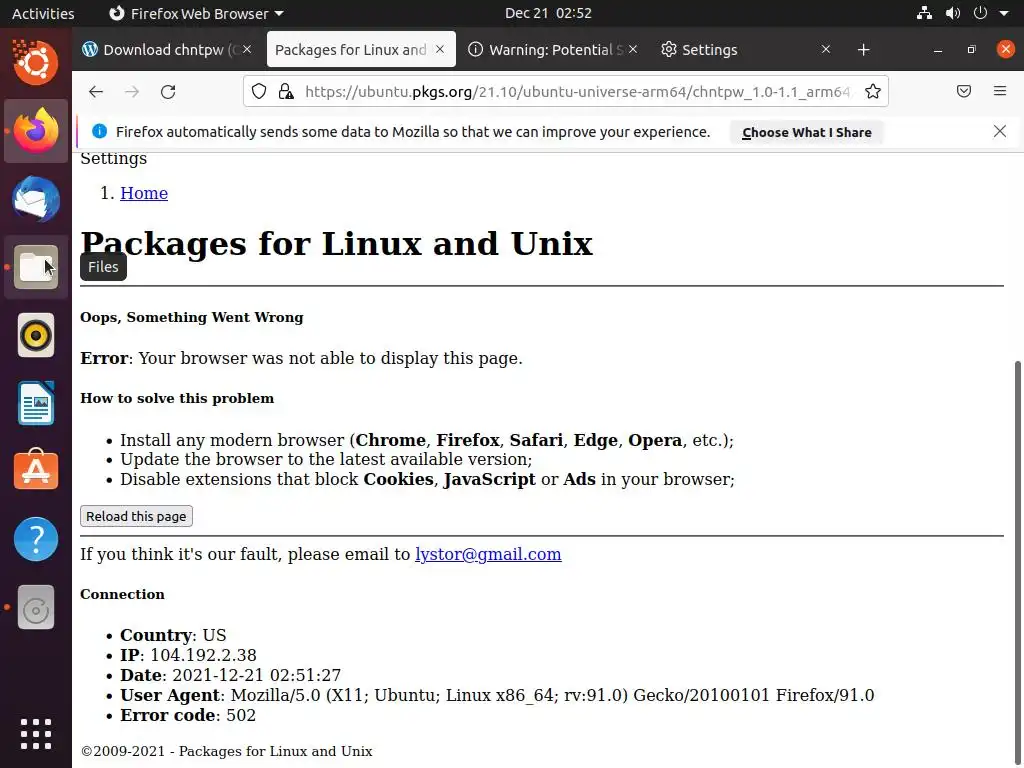Go back using the back arrow
The height and width of the screenshot is (768, 1024).
click(x=96, y=92)
